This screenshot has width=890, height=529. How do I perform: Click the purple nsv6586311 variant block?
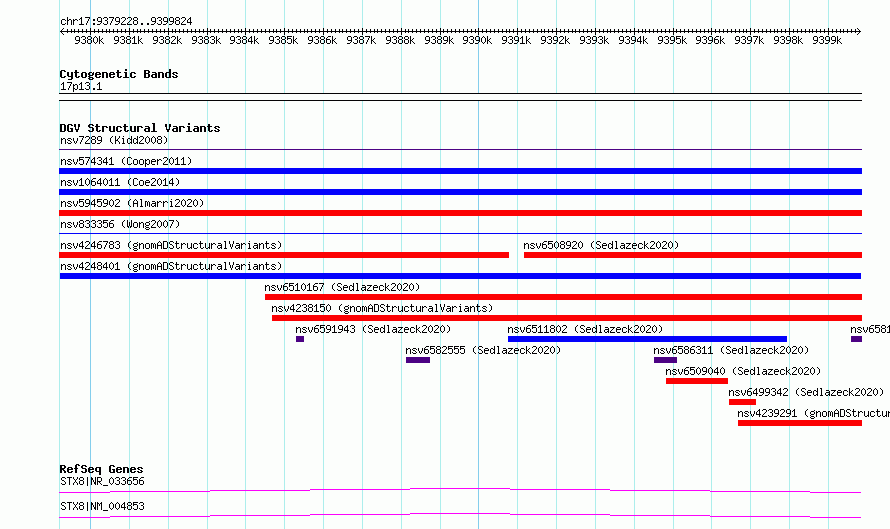(665, 360)
